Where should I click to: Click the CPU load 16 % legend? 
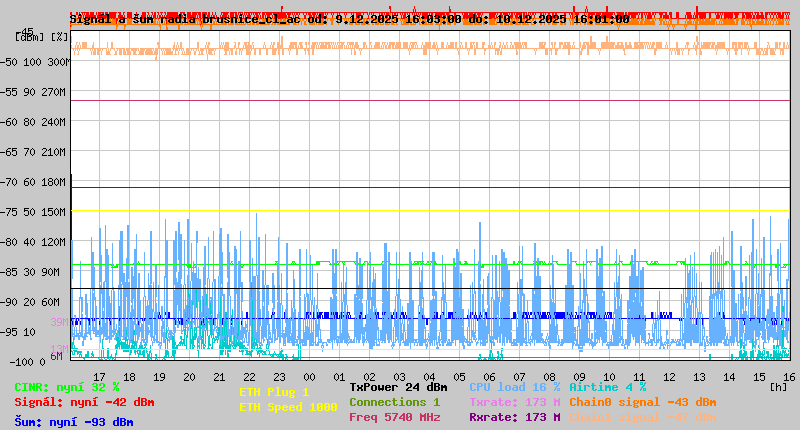514,387
